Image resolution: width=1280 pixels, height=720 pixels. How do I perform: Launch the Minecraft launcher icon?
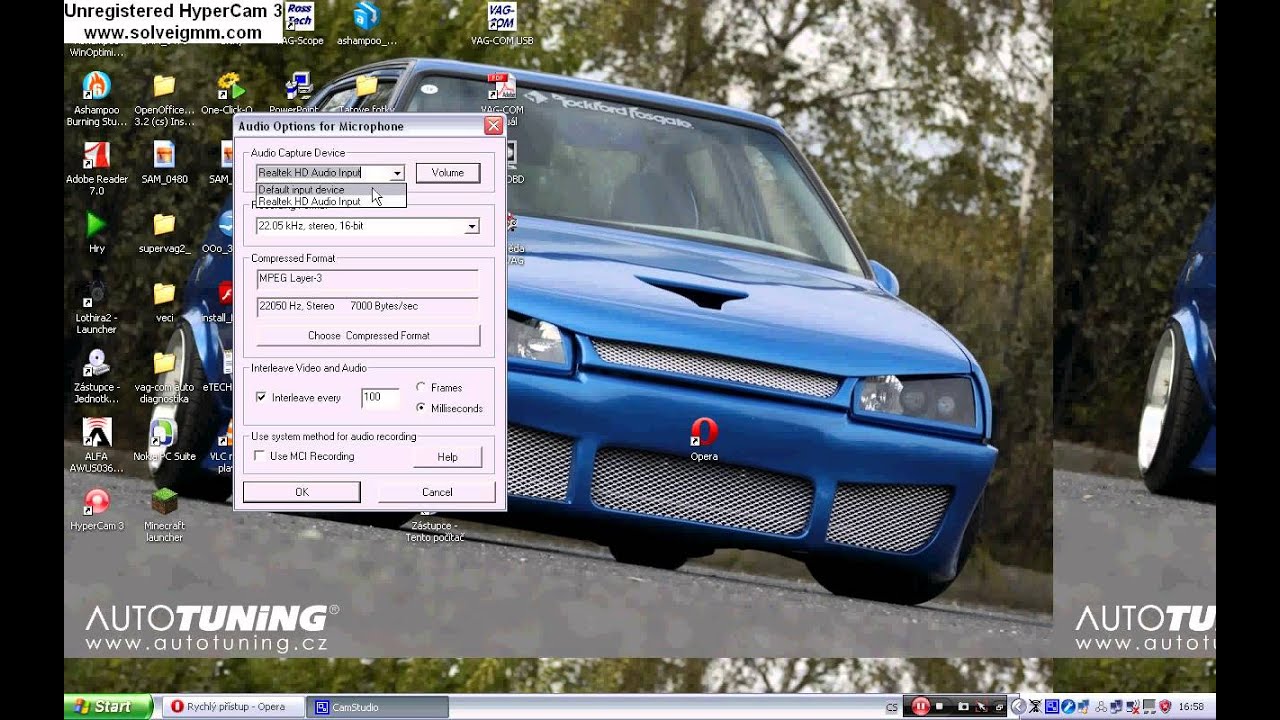tap(164, 515)
